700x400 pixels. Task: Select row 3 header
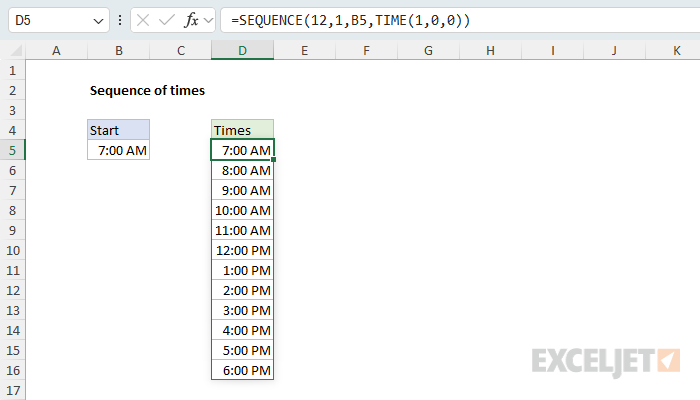(x=12, y=111)
